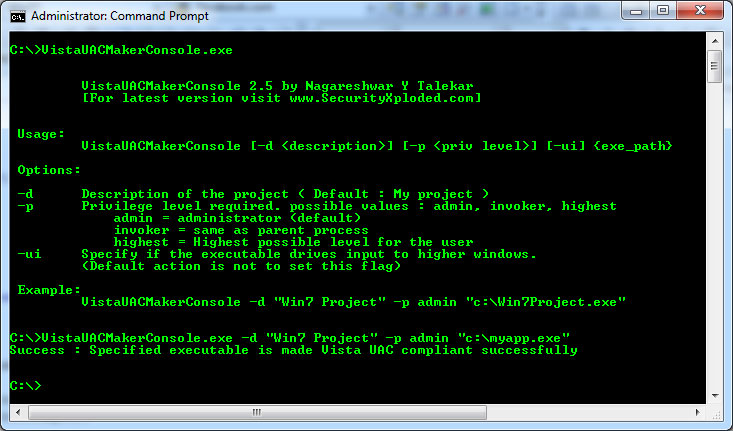This screenshot has height=431, width=733.
Task: Click the '-ui' option in Options list
Action: (x=29, y=254)
